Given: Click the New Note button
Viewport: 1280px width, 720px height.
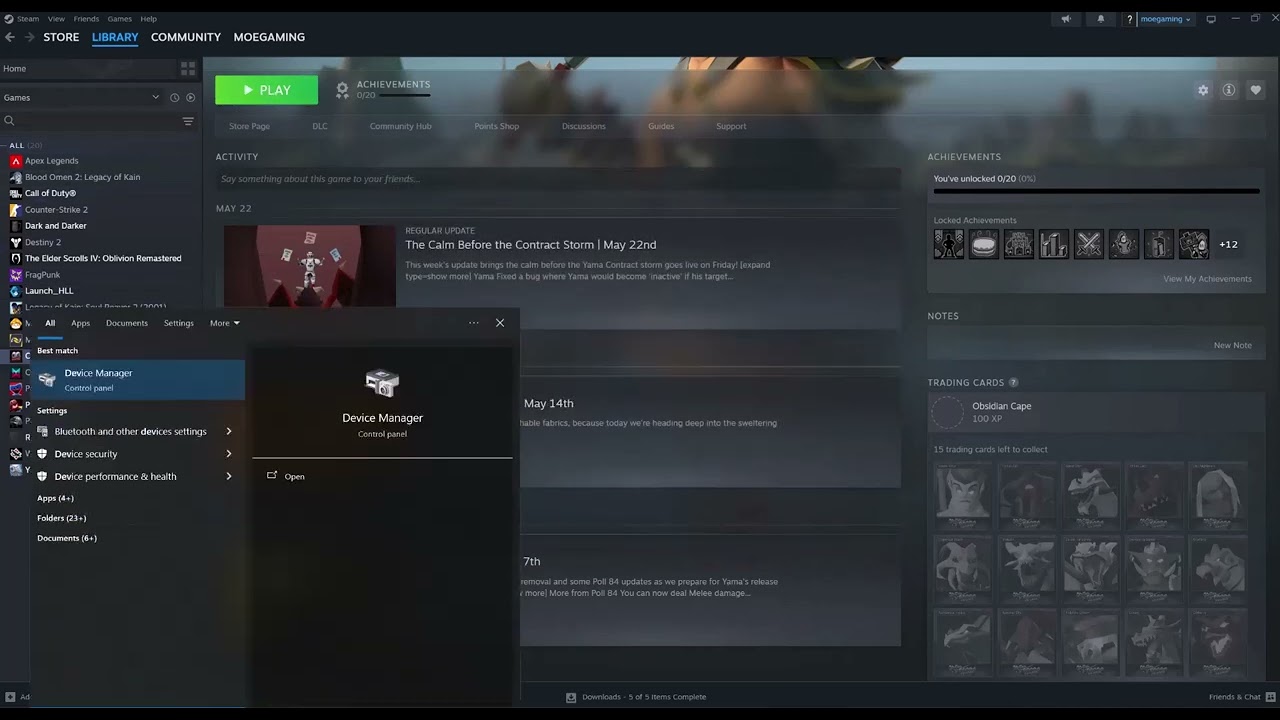Looking at the screenshot, I should (x=1232, y=345).
